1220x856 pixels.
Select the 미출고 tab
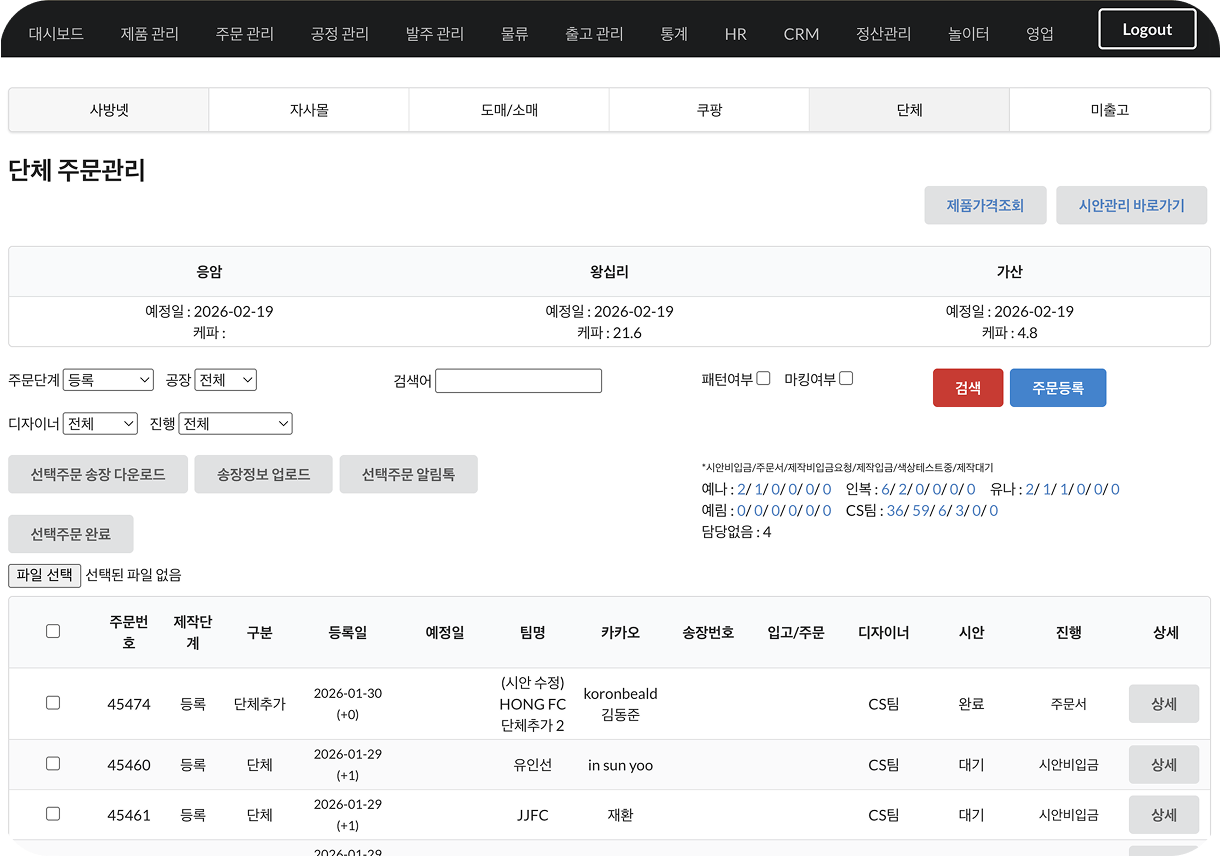tap(1109, 110)
